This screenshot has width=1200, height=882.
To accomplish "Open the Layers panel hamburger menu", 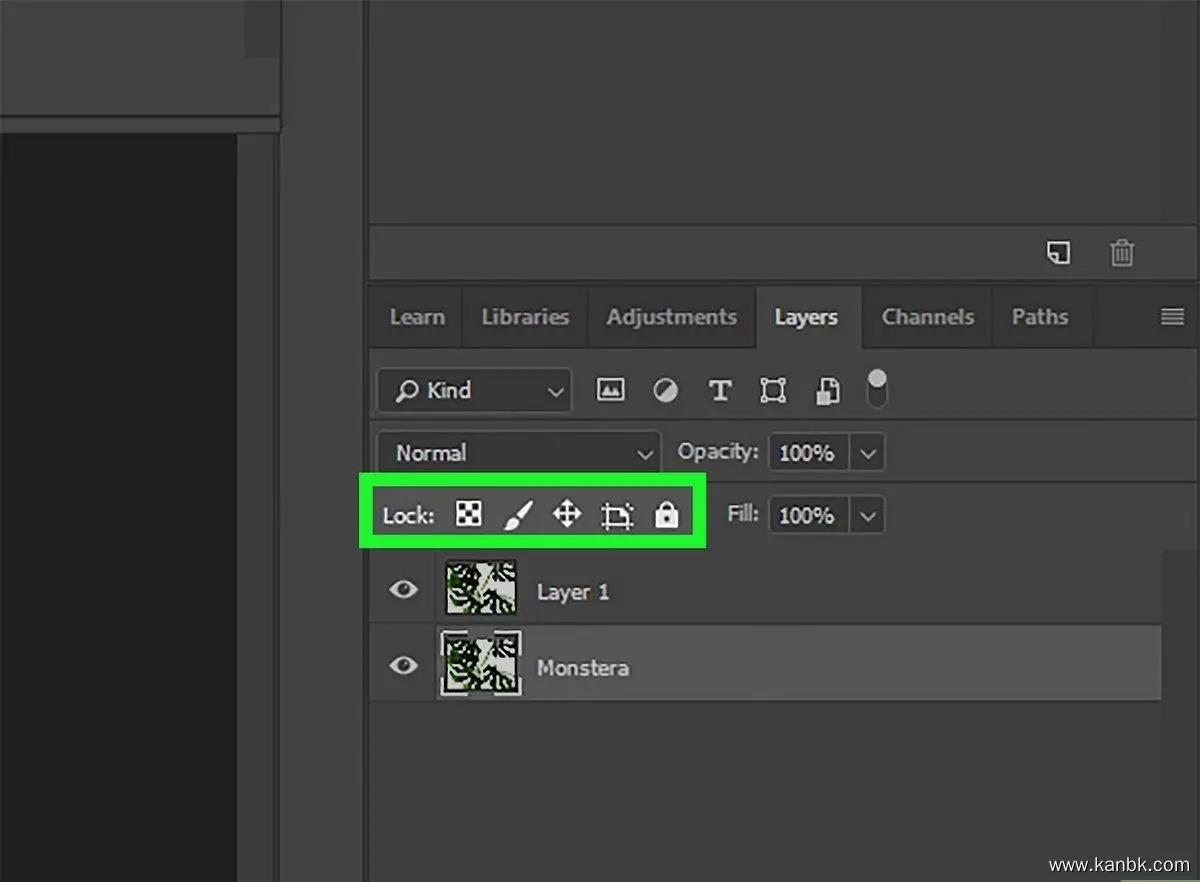I will 1172,317.
